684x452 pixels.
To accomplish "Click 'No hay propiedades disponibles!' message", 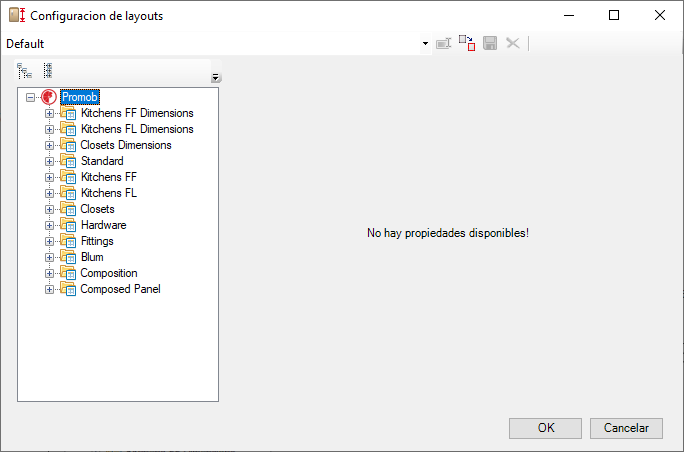I will point(448,233).
